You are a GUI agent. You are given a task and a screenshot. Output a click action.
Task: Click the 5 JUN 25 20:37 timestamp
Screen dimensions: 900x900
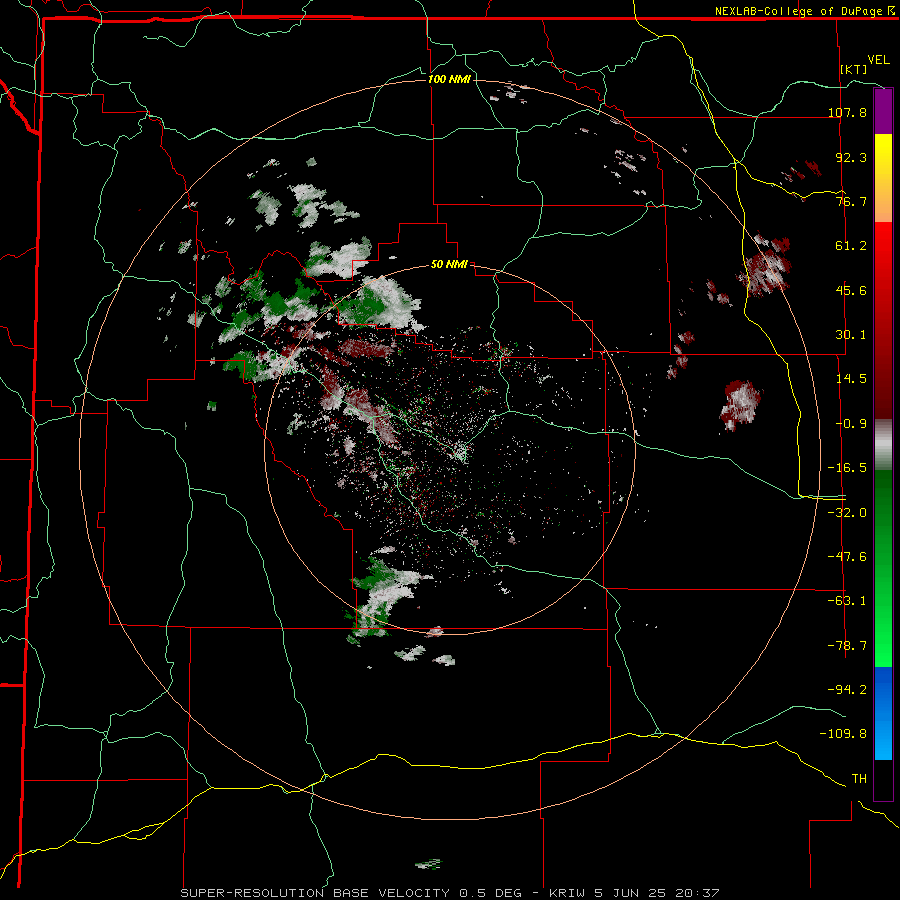pyautogui.click(x=657, y=893)
